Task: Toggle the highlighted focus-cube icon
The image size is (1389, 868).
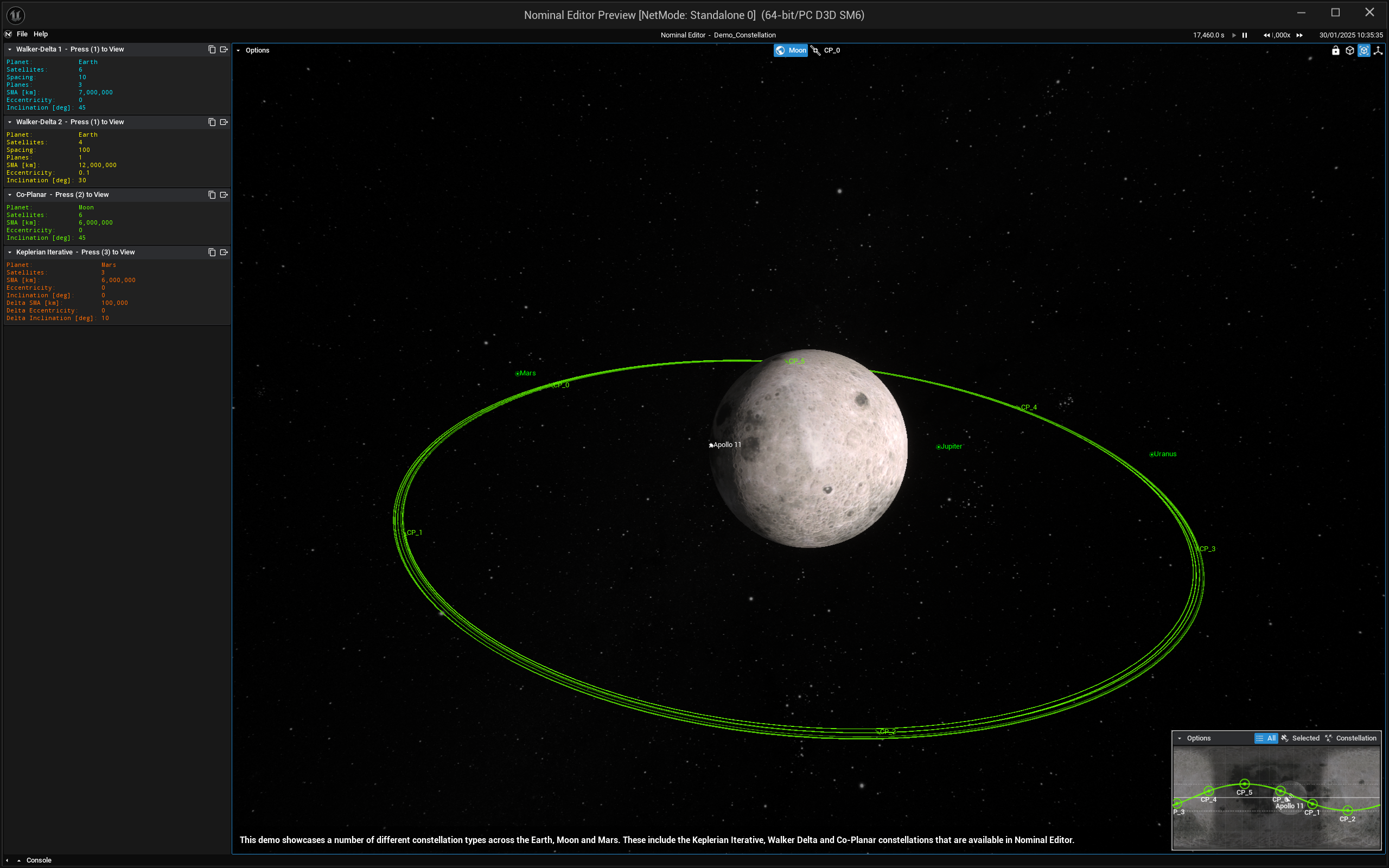Action: click(1363, 50)
